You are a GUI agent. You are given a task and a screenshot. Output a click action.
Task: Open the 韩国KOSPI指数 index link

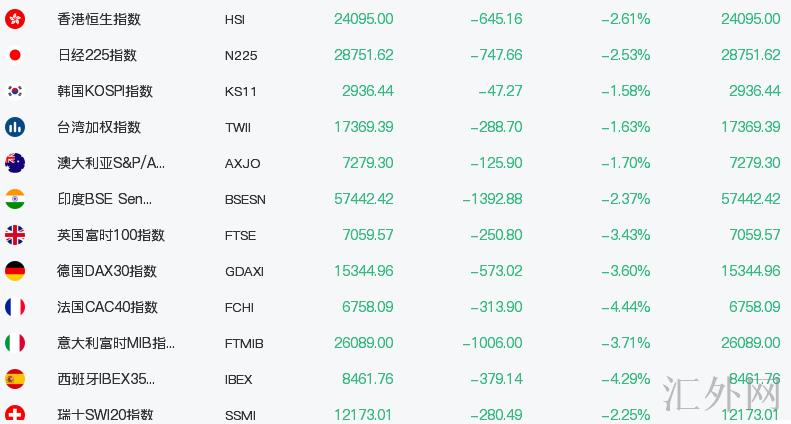pyautogui.click(x=105, y=91)
